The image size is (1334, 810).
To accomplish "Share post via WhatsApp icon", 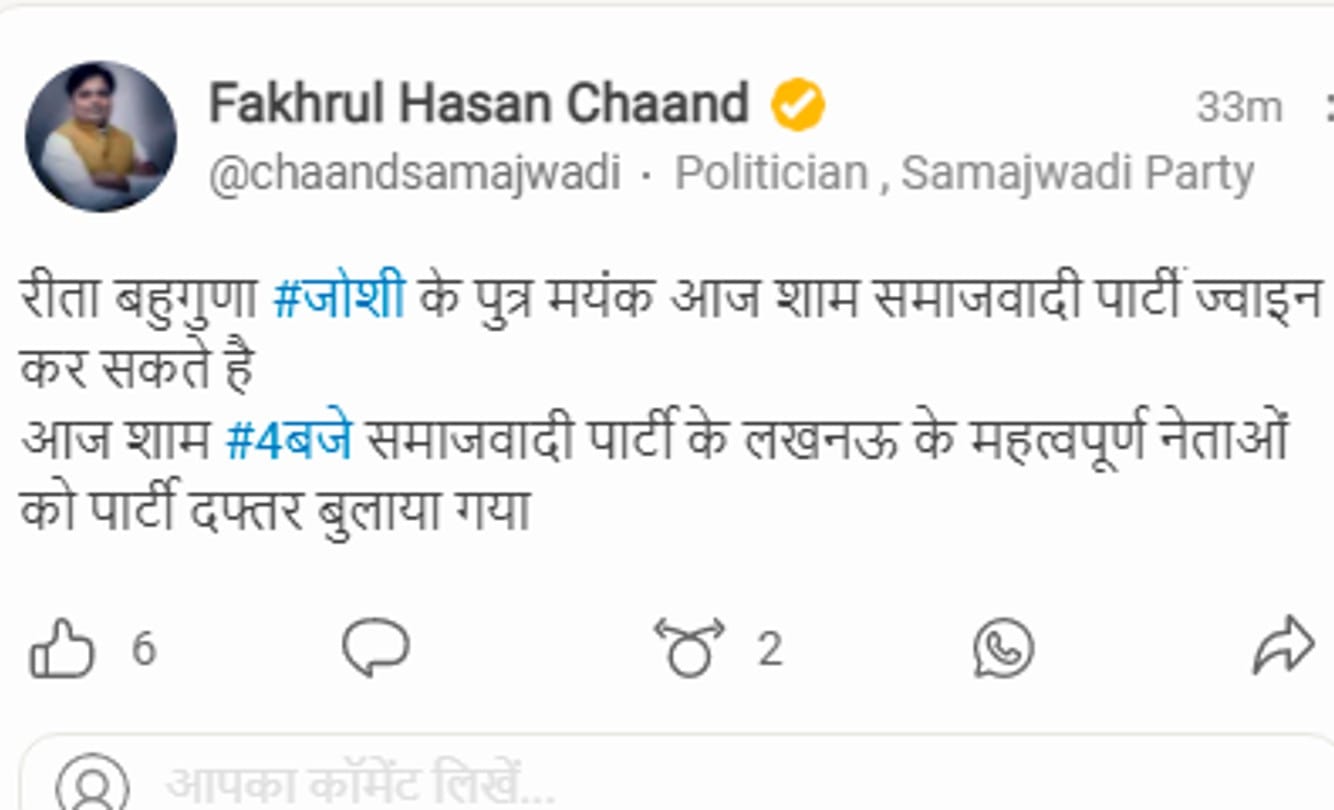I will [1003, 649].
